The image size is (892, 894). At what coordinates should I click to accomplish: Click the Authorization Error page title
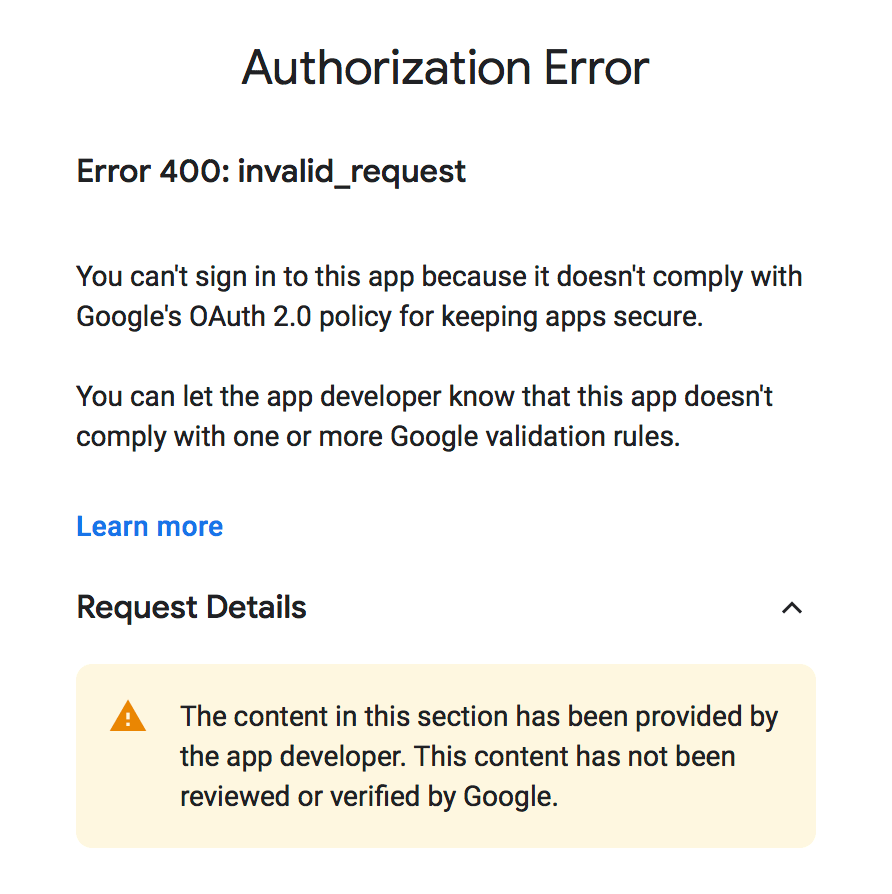click(x=446, y=68)
